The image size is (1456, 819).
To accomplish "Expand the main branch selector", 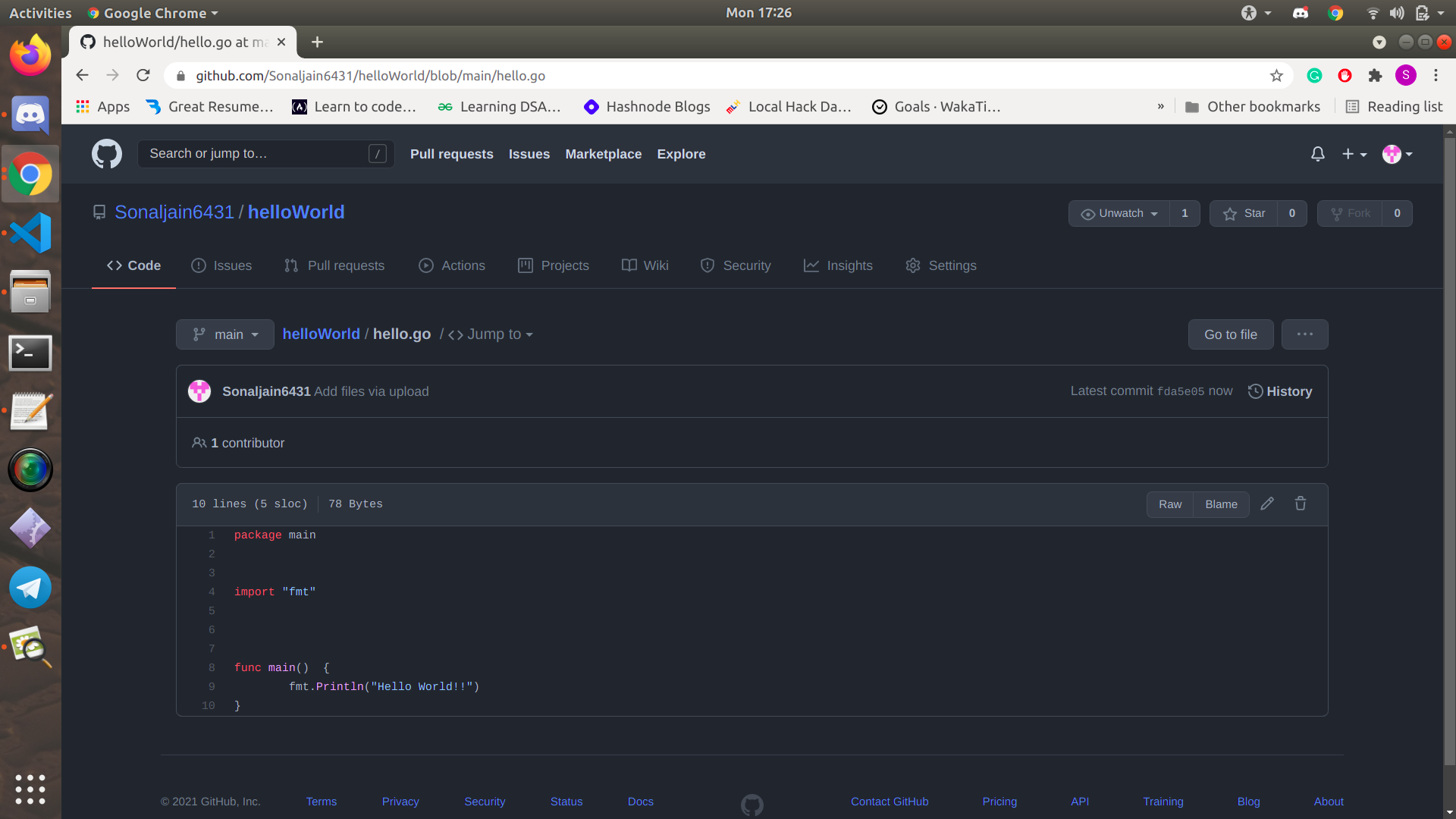I will click(x=225, y=334).
